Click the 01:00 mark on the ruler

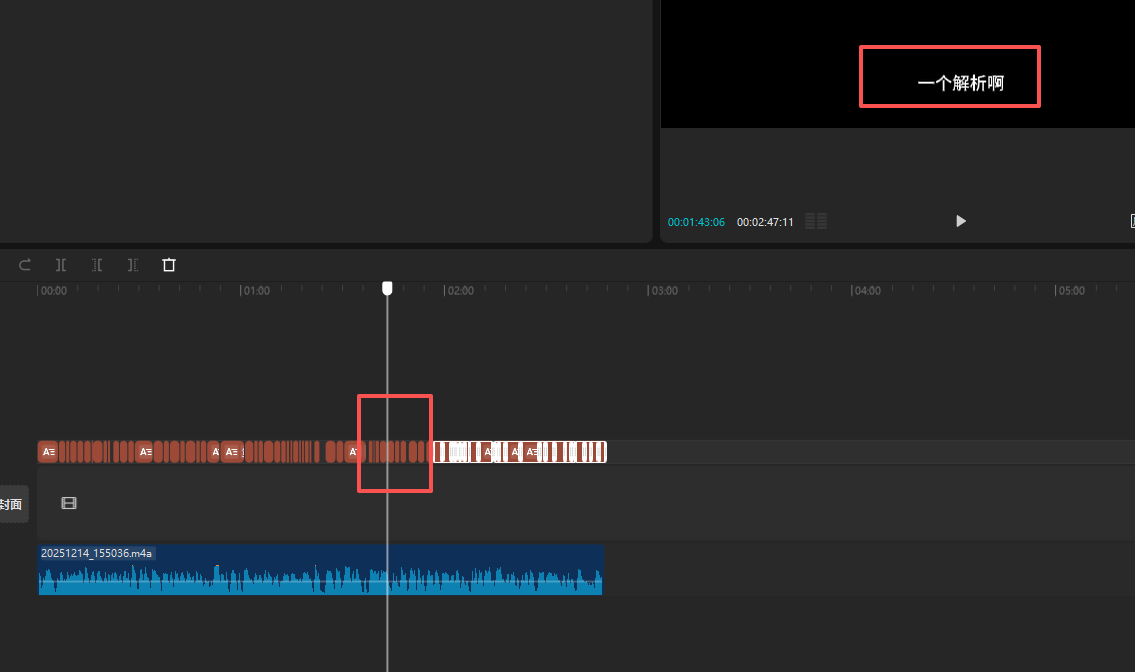tap(256, 290)
